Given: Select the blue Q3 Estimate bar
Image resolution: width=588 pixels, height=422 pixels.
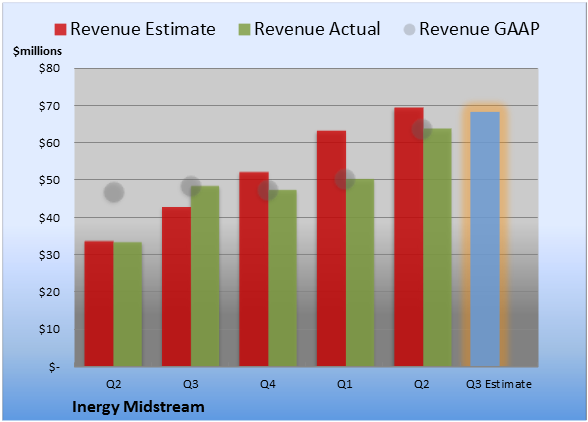Looking at the screenshot, I should (485, 239).
